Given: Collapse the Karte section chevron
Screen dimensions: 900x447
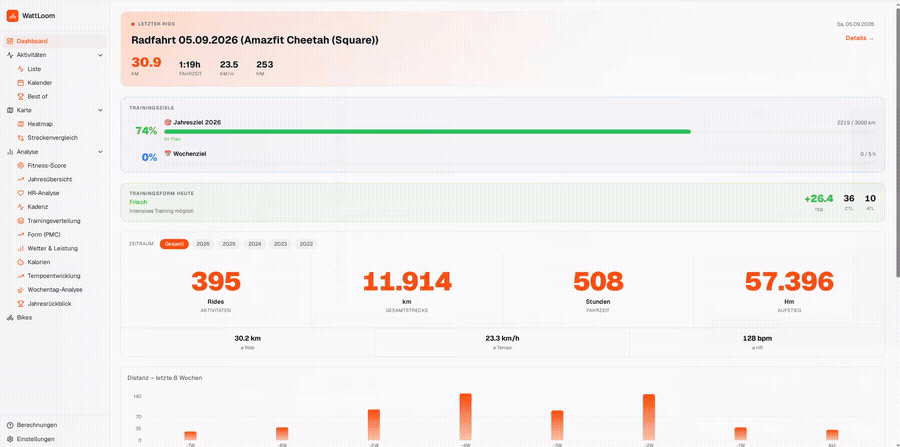Looking at the screenshot, I should pyautogui.click(x=100, y=110).
